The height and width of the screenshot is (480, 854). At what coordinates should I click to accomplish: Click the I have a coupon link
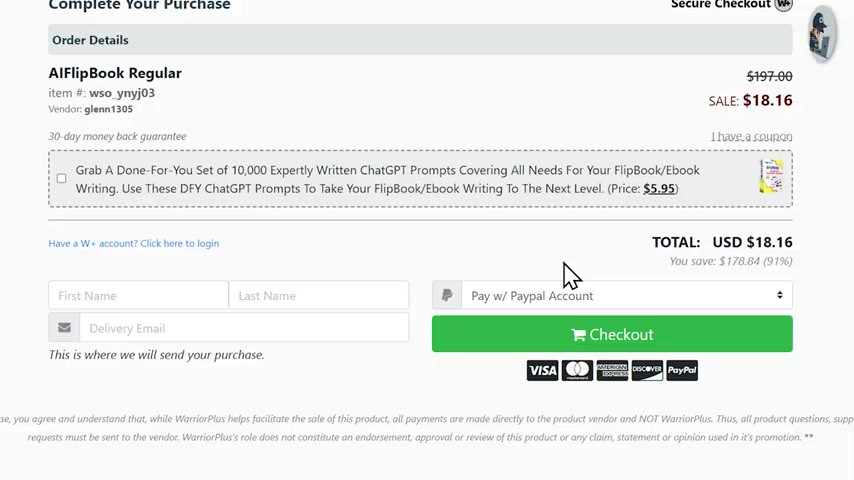[x=751, y=136]
